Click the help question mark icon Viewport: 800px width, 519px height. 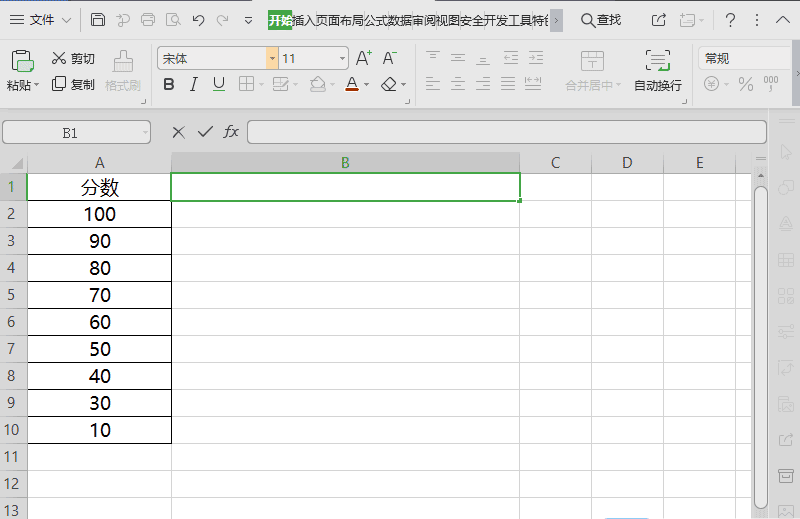pyautogui.click(x=730, y=20)
